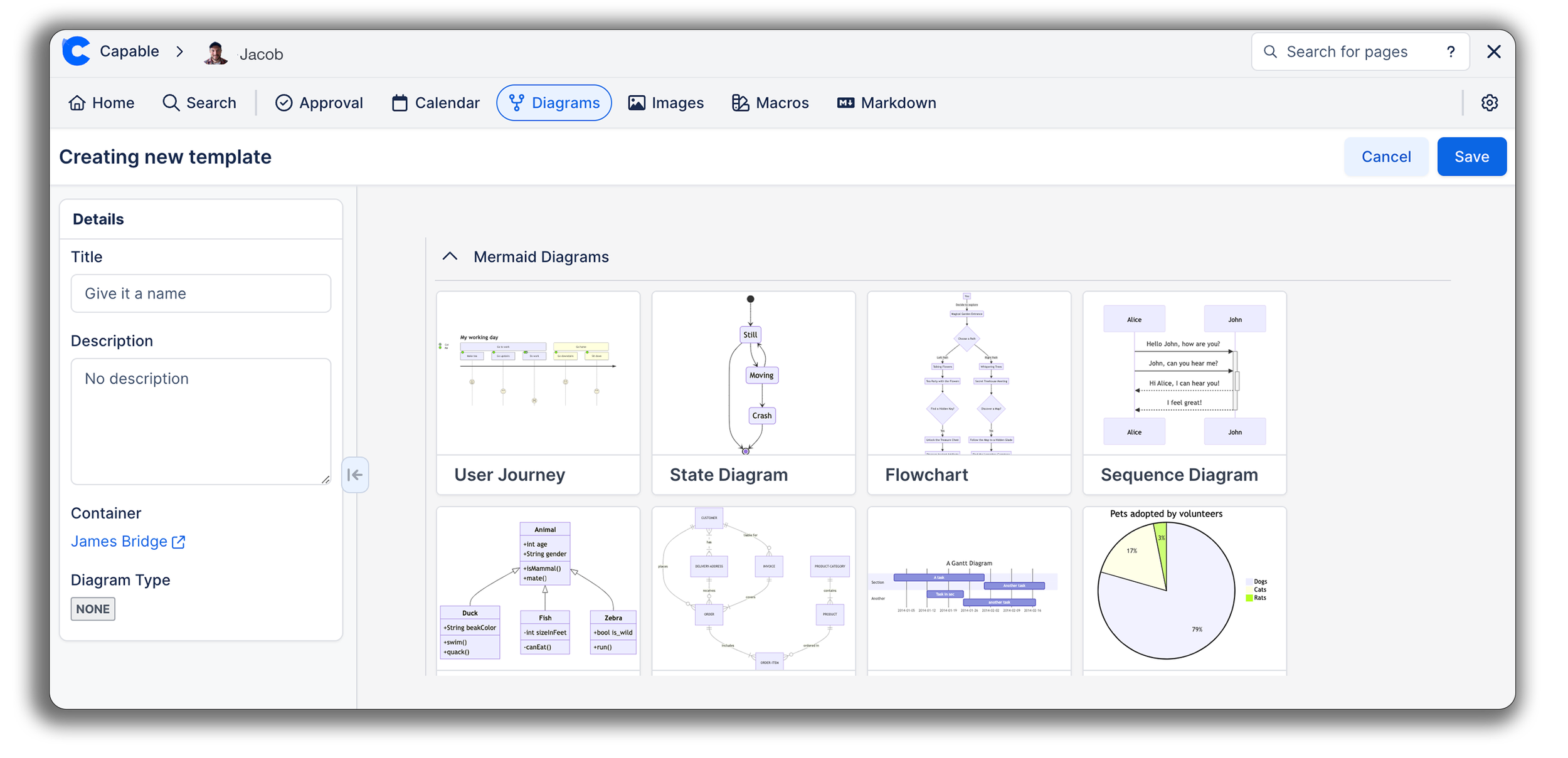This screenshot has height=758, width=1568.
Task: Choose the State Diagram thumbnail
Action: [753, 374]
